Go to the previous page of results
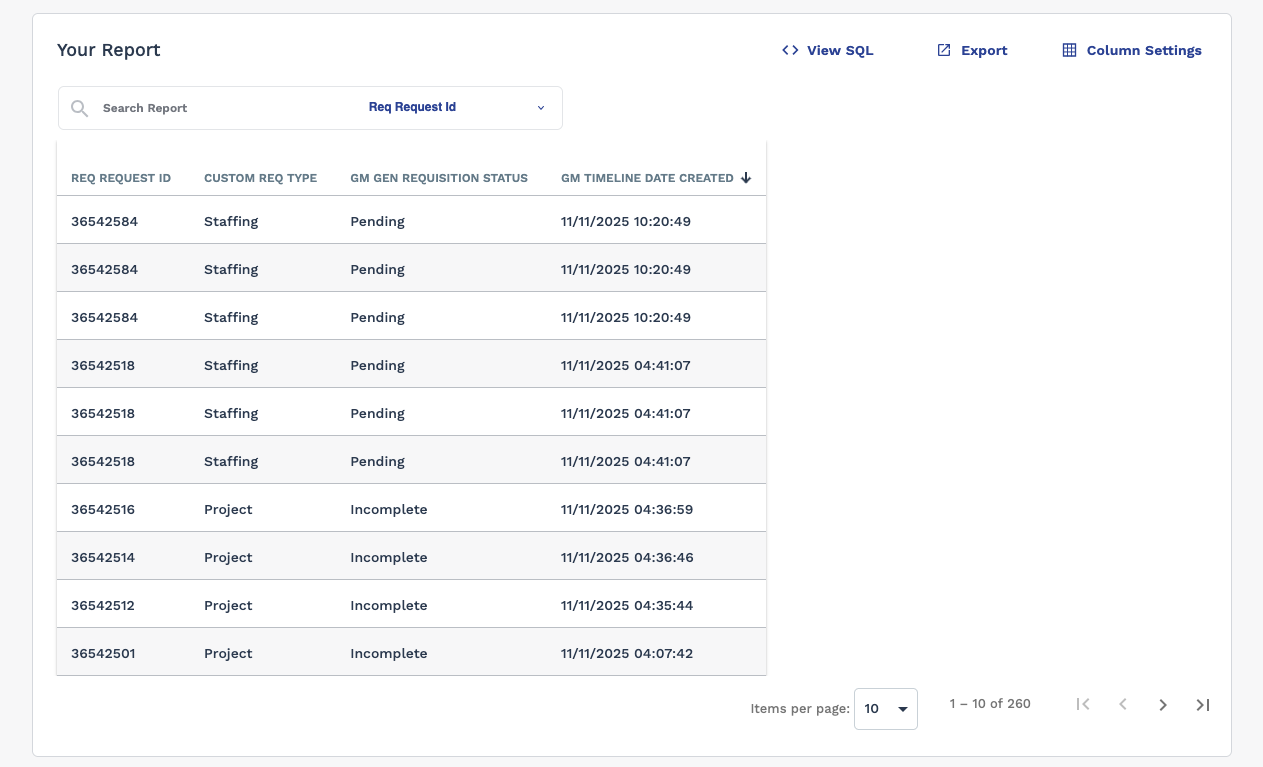Image resolution: width=1263 pixels, height=767 pixels. click(1122, 705)
